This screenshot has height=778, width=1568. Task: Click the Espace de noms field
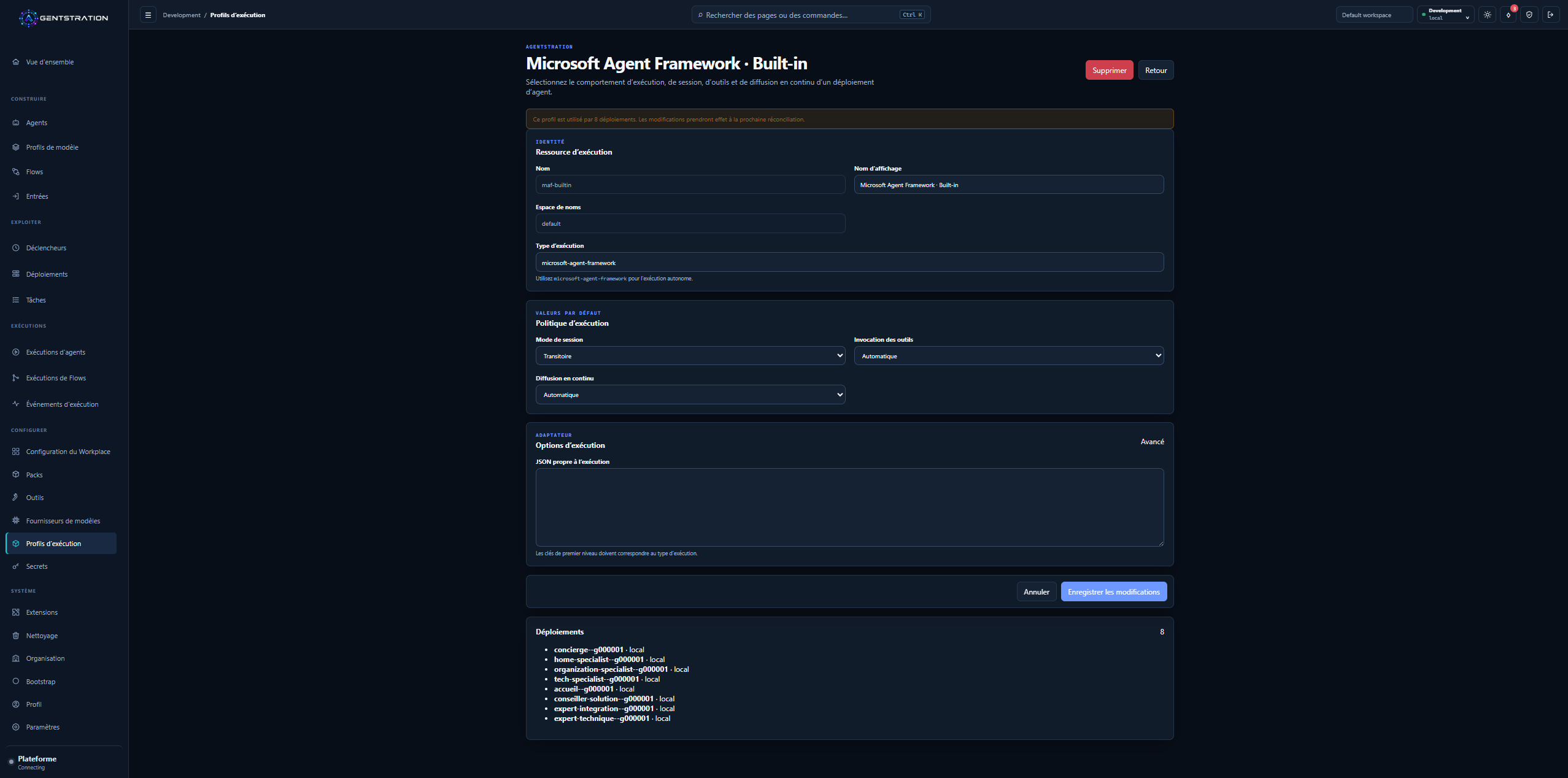[690, 223]
